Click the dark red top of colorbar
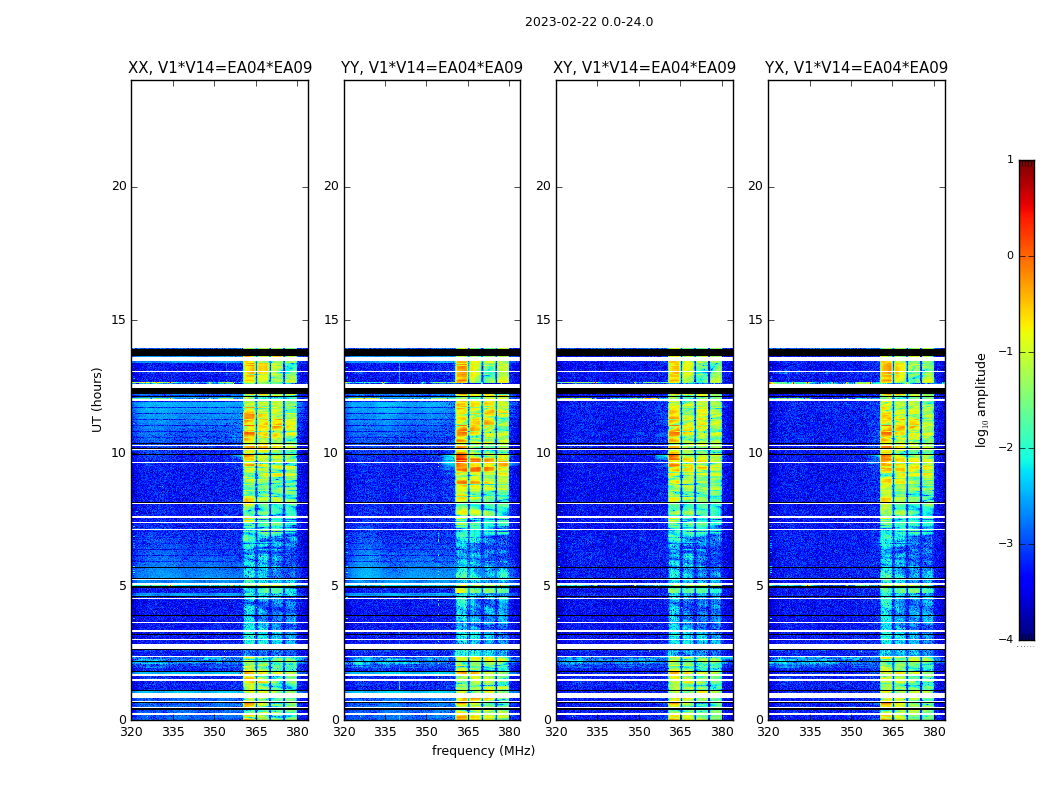Viewport: 1050px width, 800px height. click(x=1026, y=166)
